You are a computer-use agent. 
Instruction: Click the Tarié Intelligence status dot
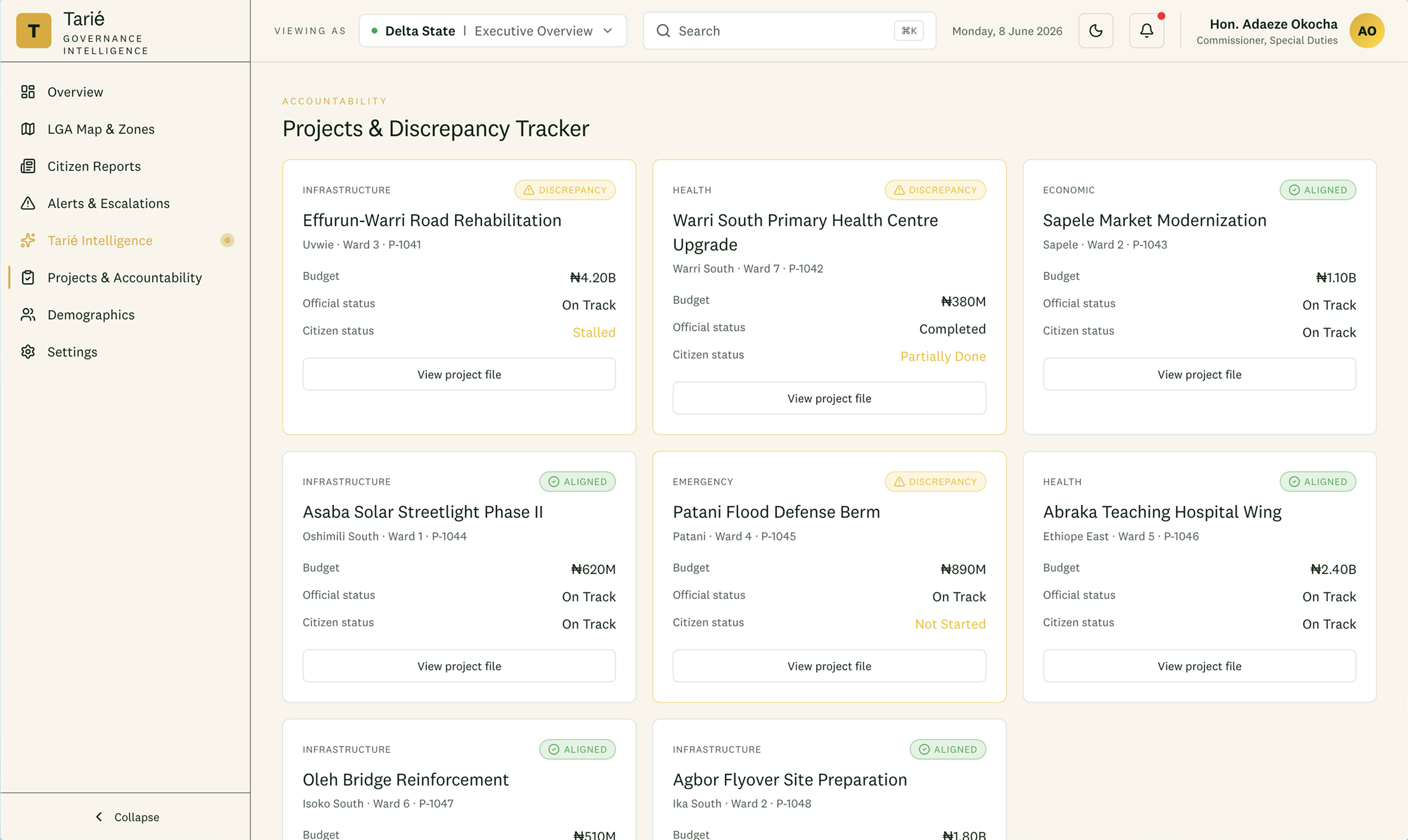(x=227, y=240)
